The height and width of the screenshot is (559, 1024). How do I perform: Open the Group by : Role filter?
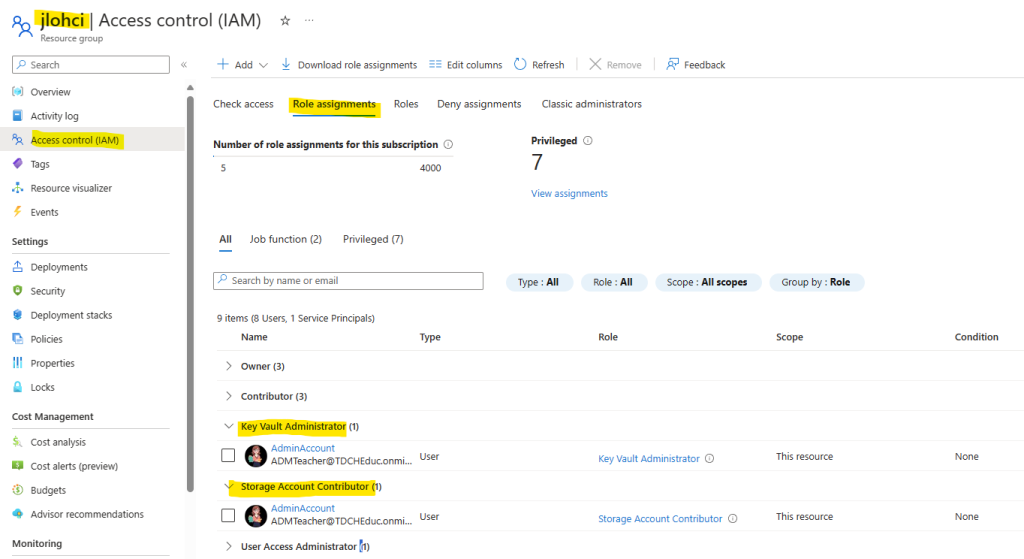click(816, 282)
